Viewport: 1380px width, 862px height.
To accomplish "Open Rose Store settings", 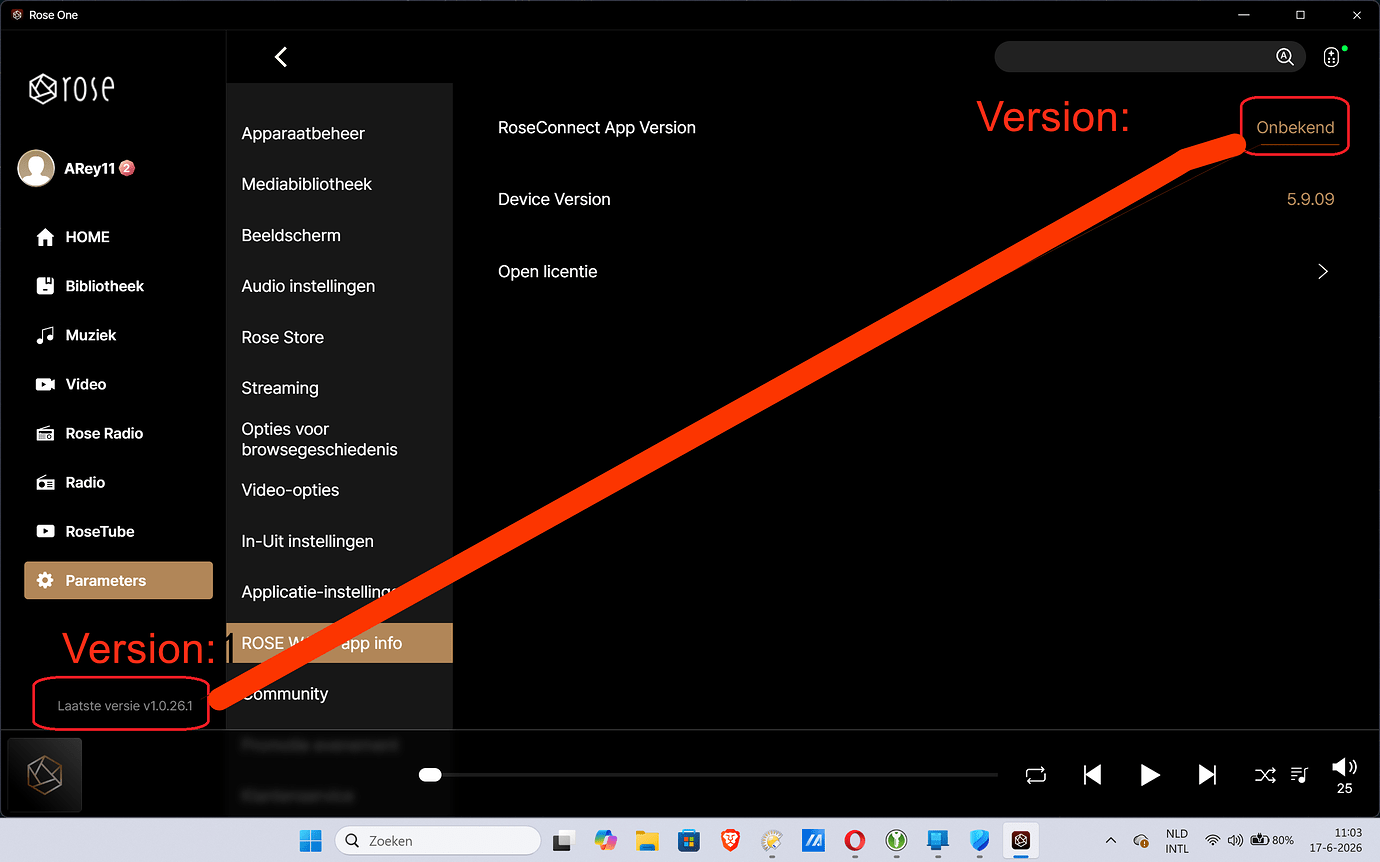I will point(282,337).
